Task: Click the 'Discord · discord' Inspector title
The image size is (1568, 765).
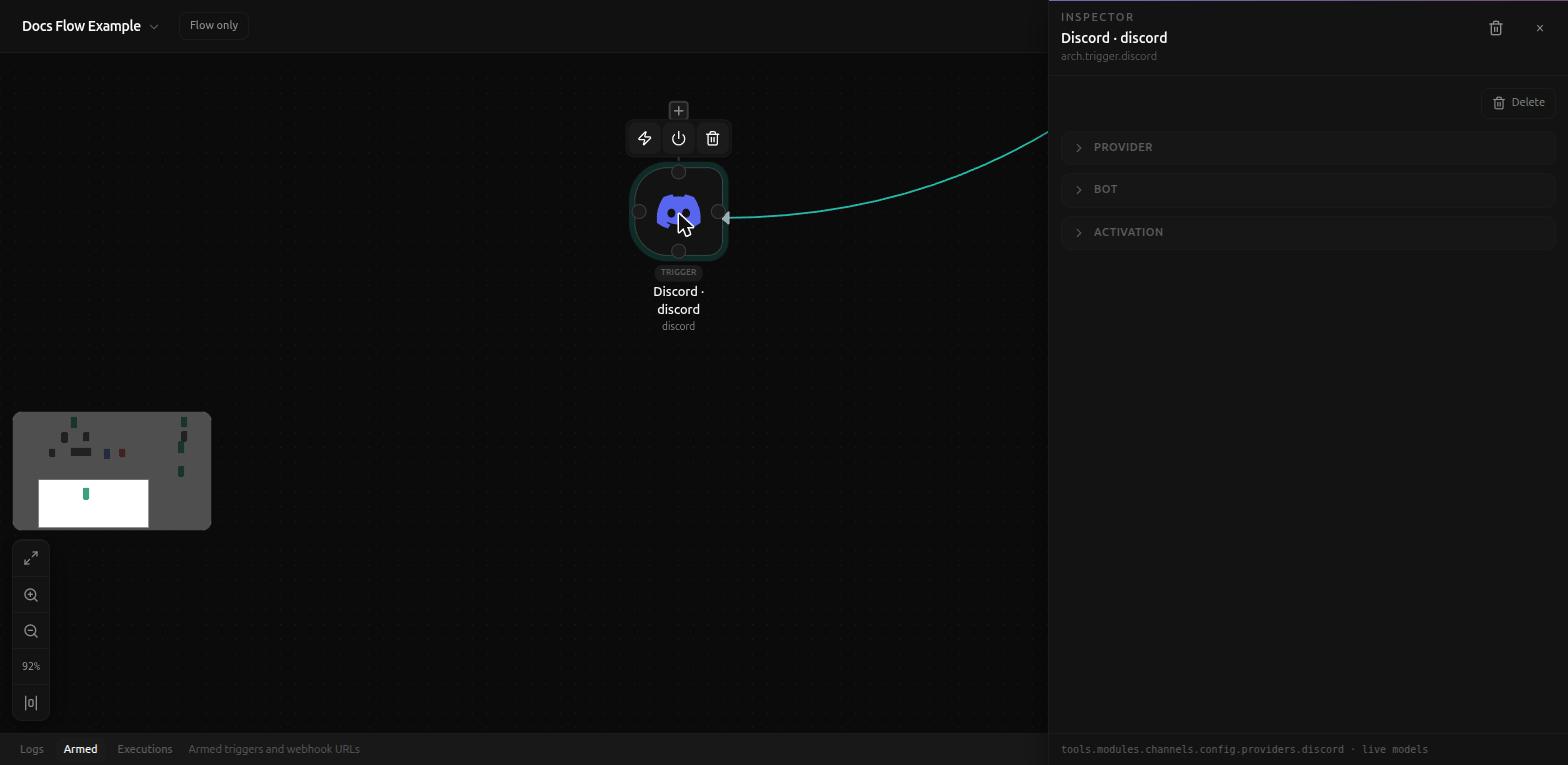Action: 1114,38
